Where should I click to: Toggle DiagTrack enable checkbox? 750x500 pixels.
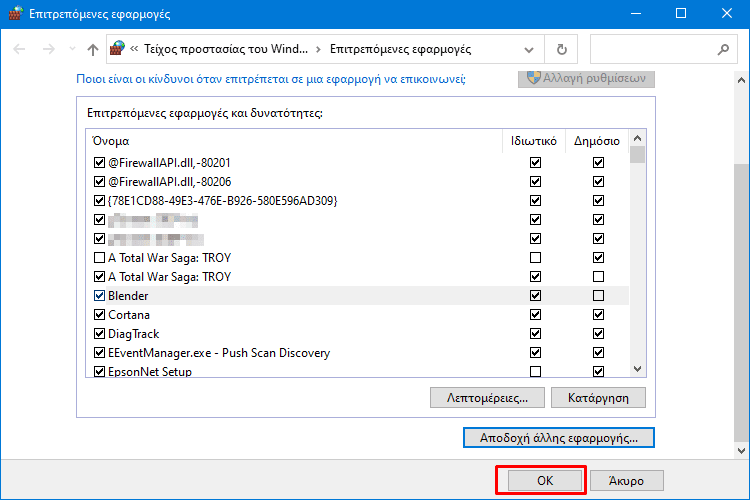click(99, 333)
